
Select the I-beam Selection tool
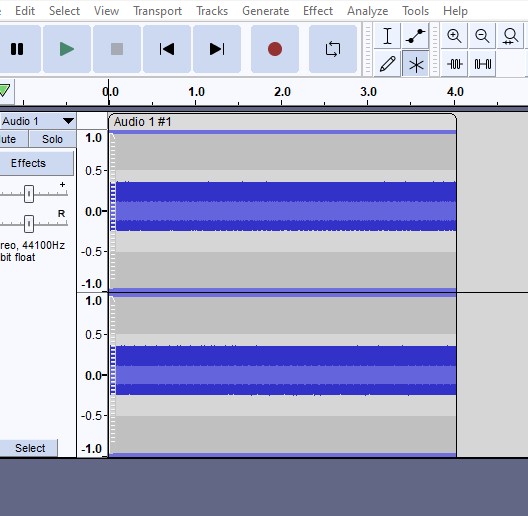click(387, 36)
